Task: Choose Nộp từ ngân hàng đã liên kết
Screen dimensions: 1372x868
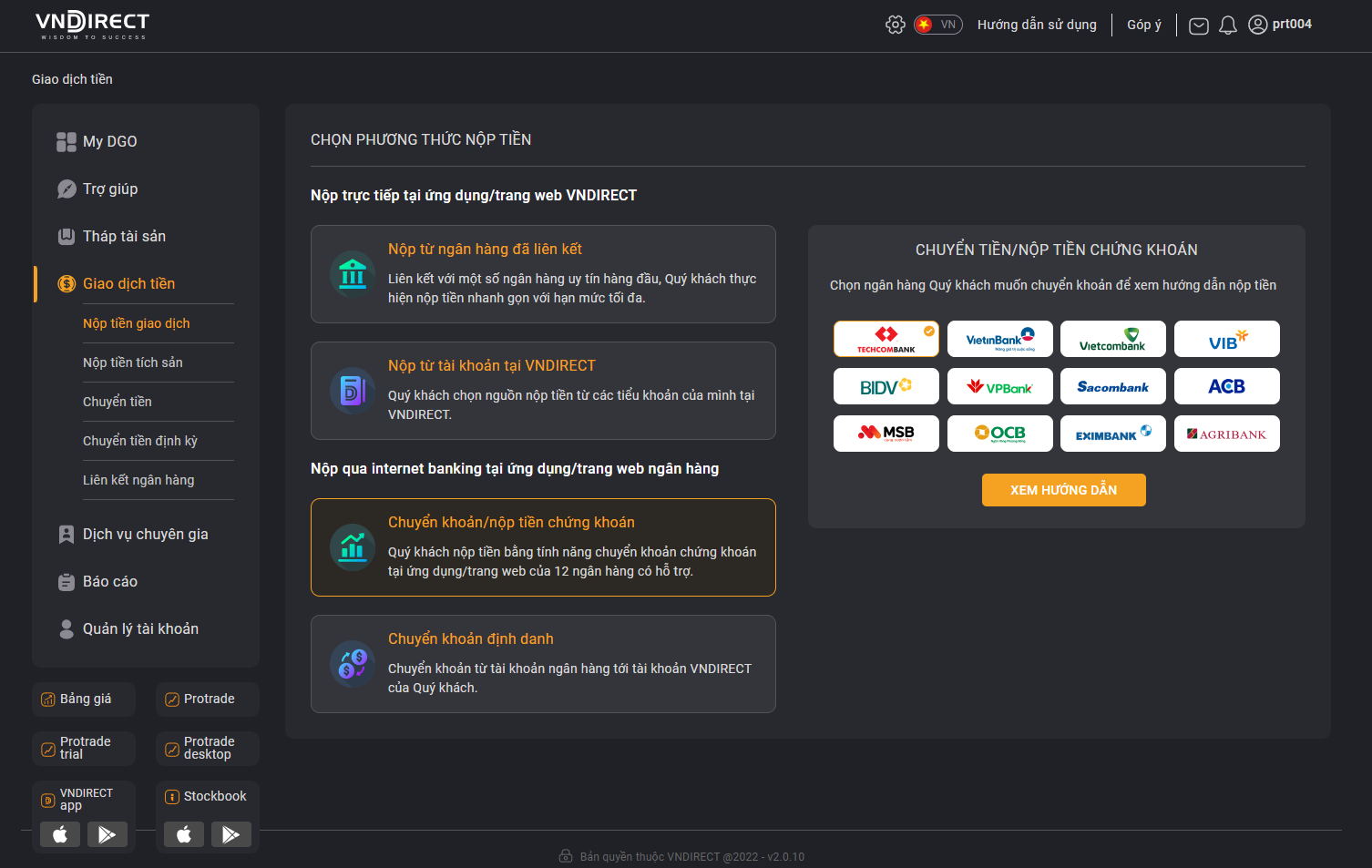Action: point(543,274)
